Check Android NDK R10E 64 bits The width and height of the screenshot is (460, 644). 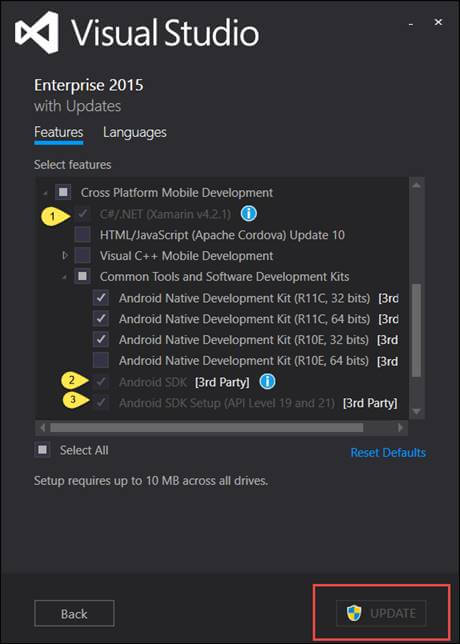click(101, 360)
